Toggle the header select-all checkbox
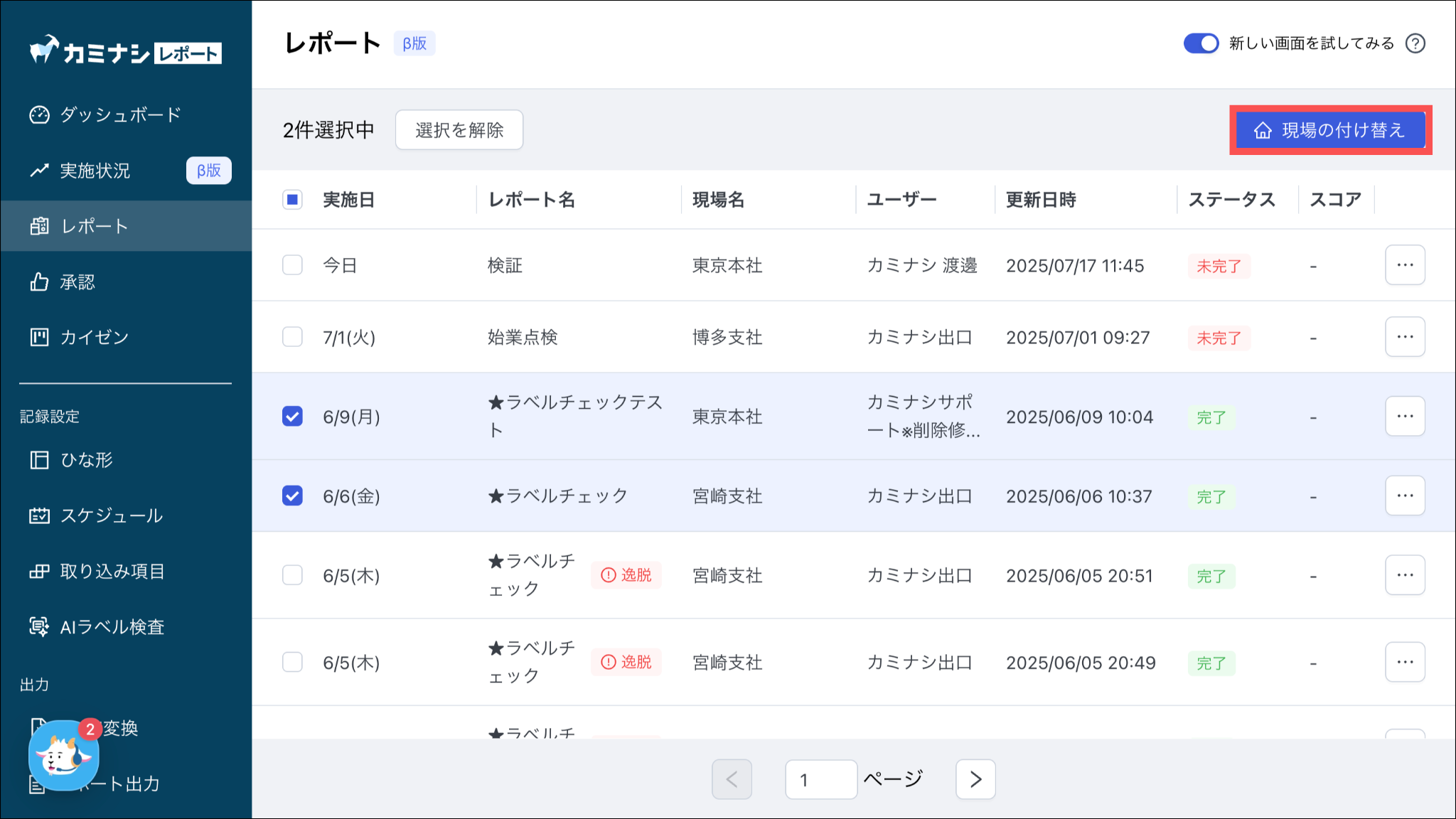Image resolution: width=1456 pixels, height=819 pixels. 292,200
